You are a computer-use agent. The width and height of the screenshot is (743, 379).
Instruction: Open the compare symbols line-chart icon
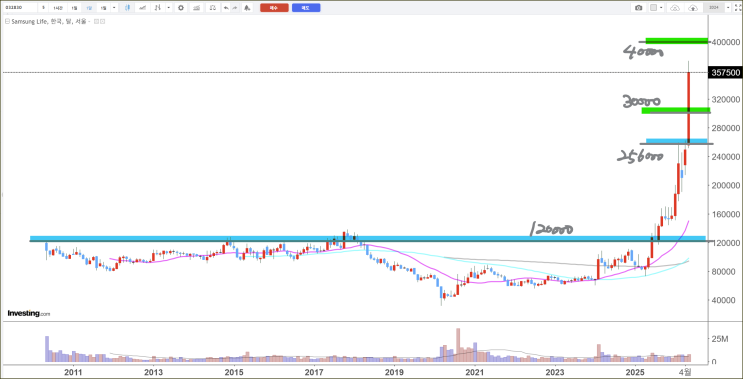point(142,8)
